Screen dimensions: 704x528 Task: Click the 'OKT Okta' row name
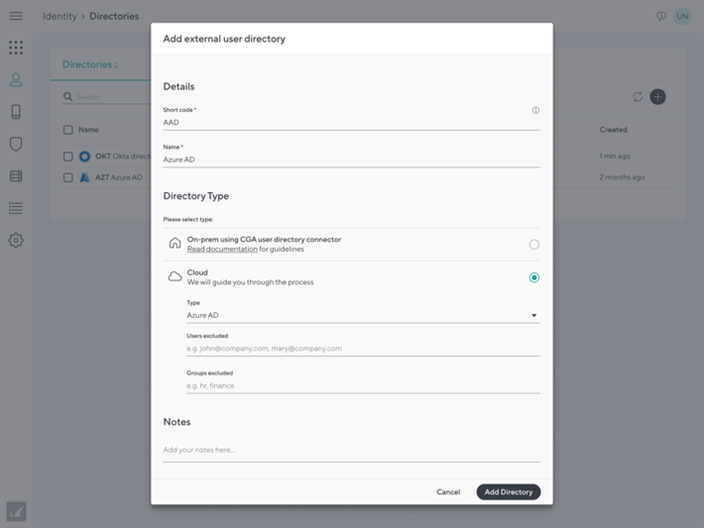(x=123, y=156)
